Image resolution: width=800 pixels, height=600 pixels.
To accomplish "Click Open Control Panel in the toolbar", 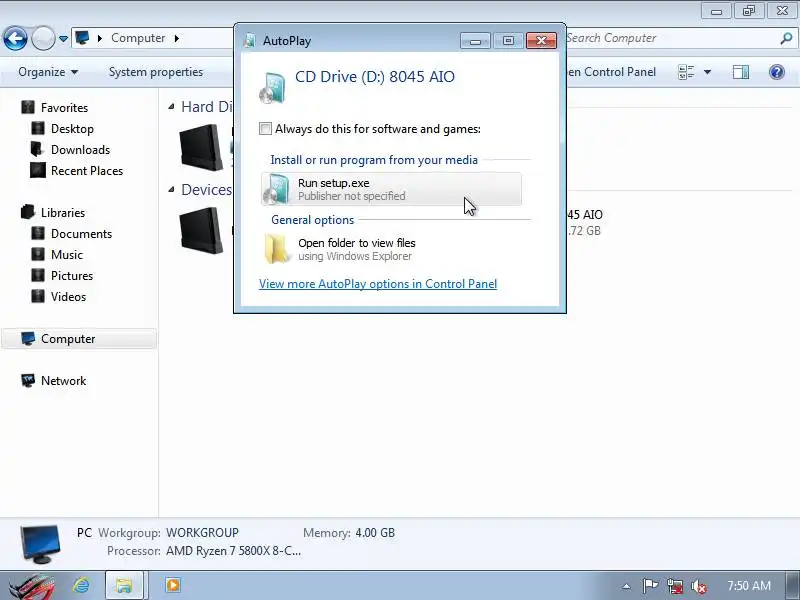I will (x=611, y=72).
